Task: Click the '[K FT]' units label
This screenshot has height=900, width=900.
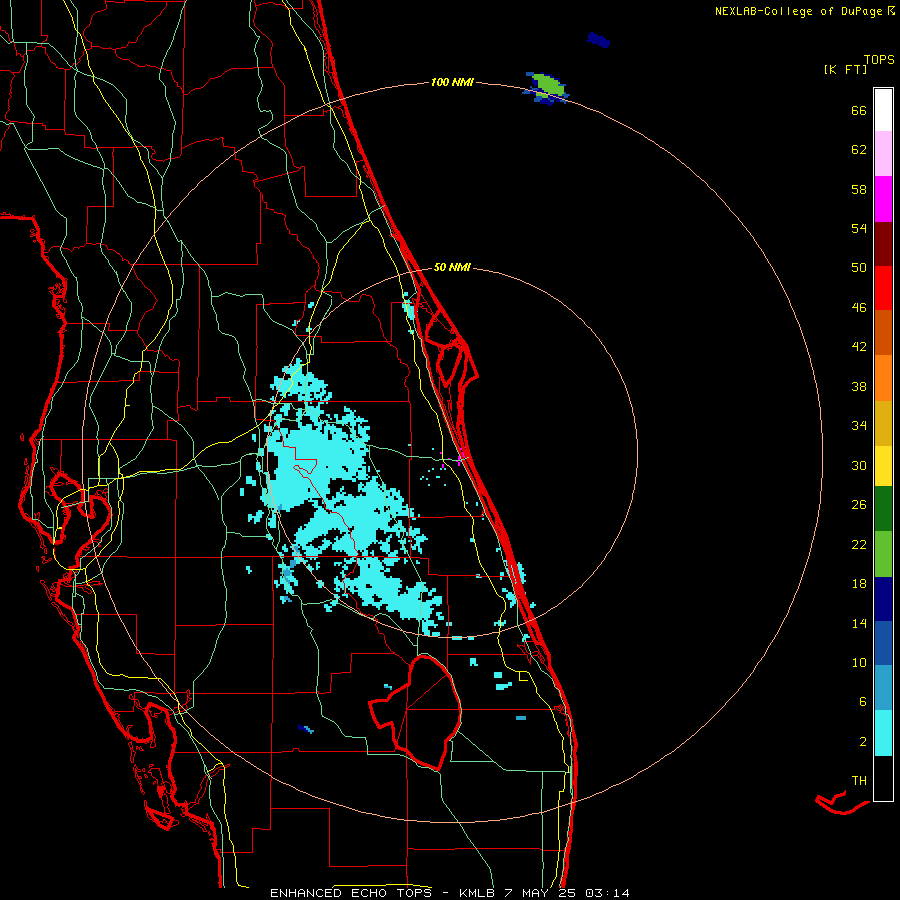Action: 845,70
